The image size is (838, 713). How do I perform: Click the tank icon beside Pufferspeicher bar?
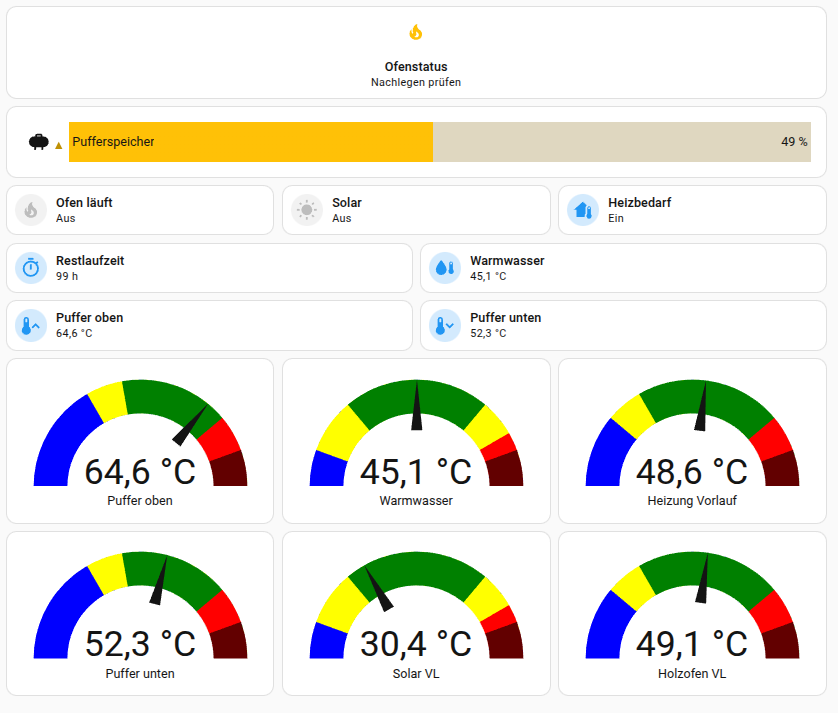point(39,142)
